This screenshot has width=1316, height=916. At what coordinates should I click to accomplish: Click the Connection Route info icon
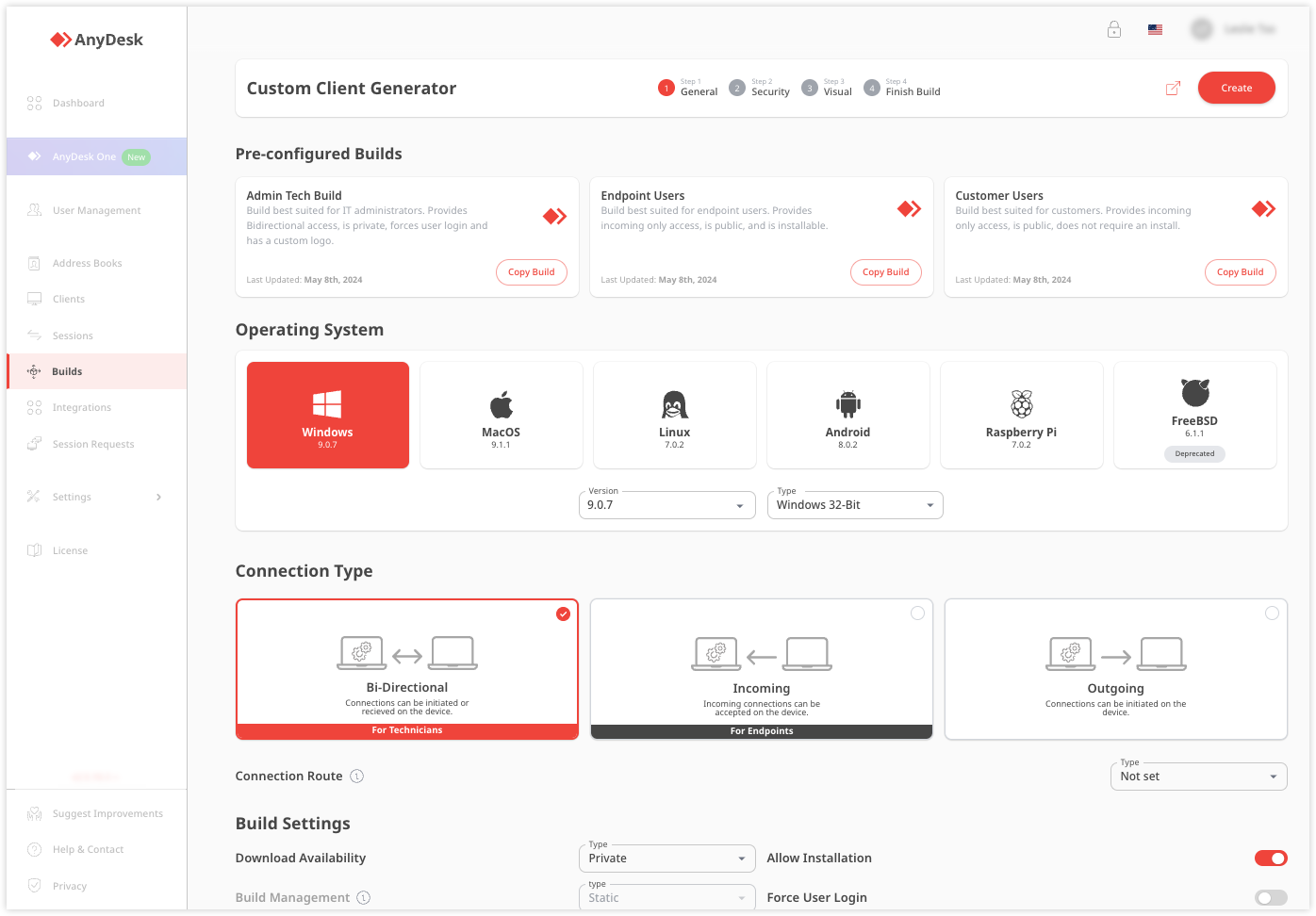coord(357,777)
